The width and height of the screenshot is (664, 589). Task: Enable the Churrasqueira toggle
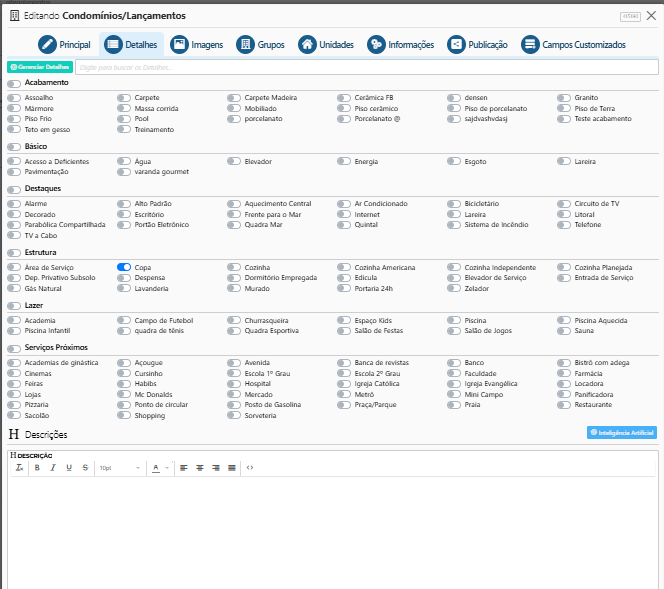click(x=234, y=321)
